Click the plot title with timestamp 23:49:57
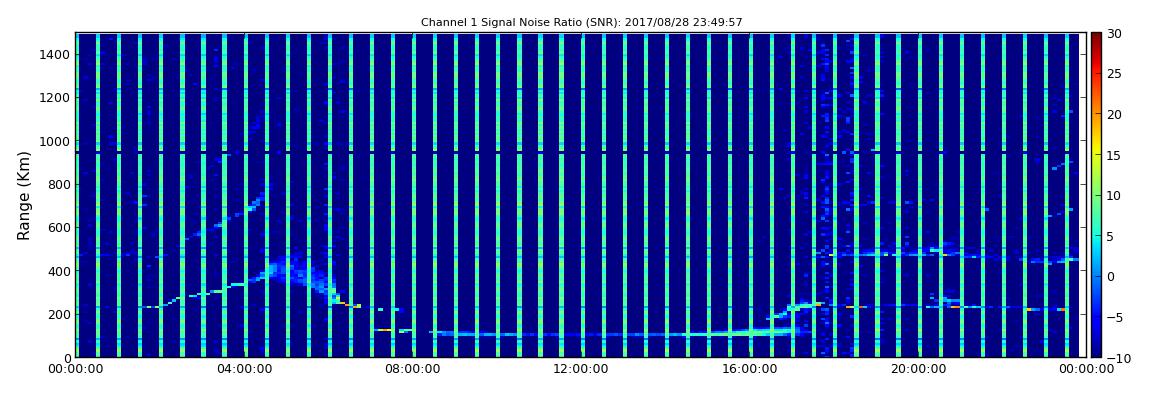This screenshot has height=407, width=1150. tap(582, 23)
